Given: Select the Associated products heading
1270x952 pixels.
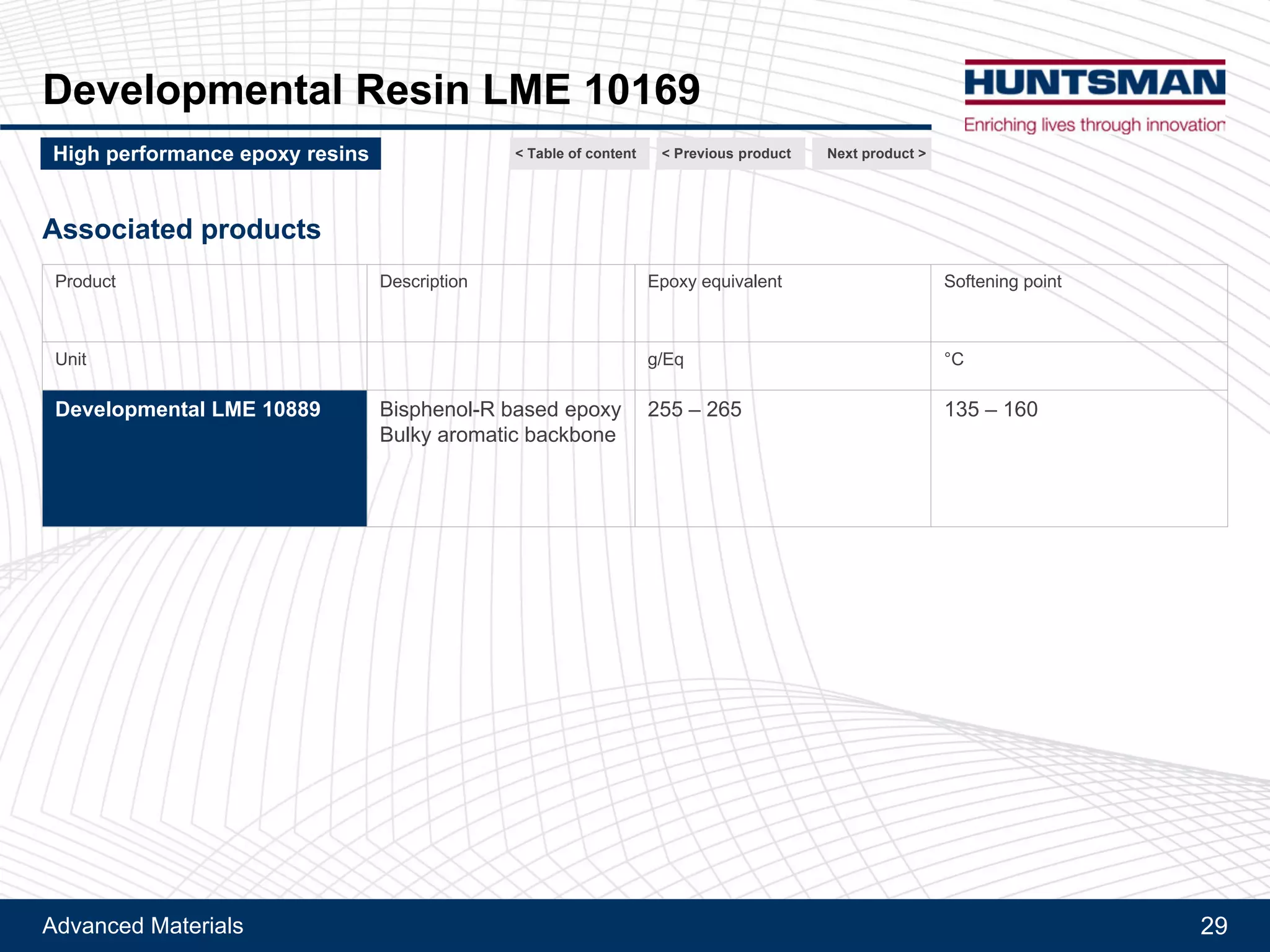Looking at the screenshot, I should [182, 229].
